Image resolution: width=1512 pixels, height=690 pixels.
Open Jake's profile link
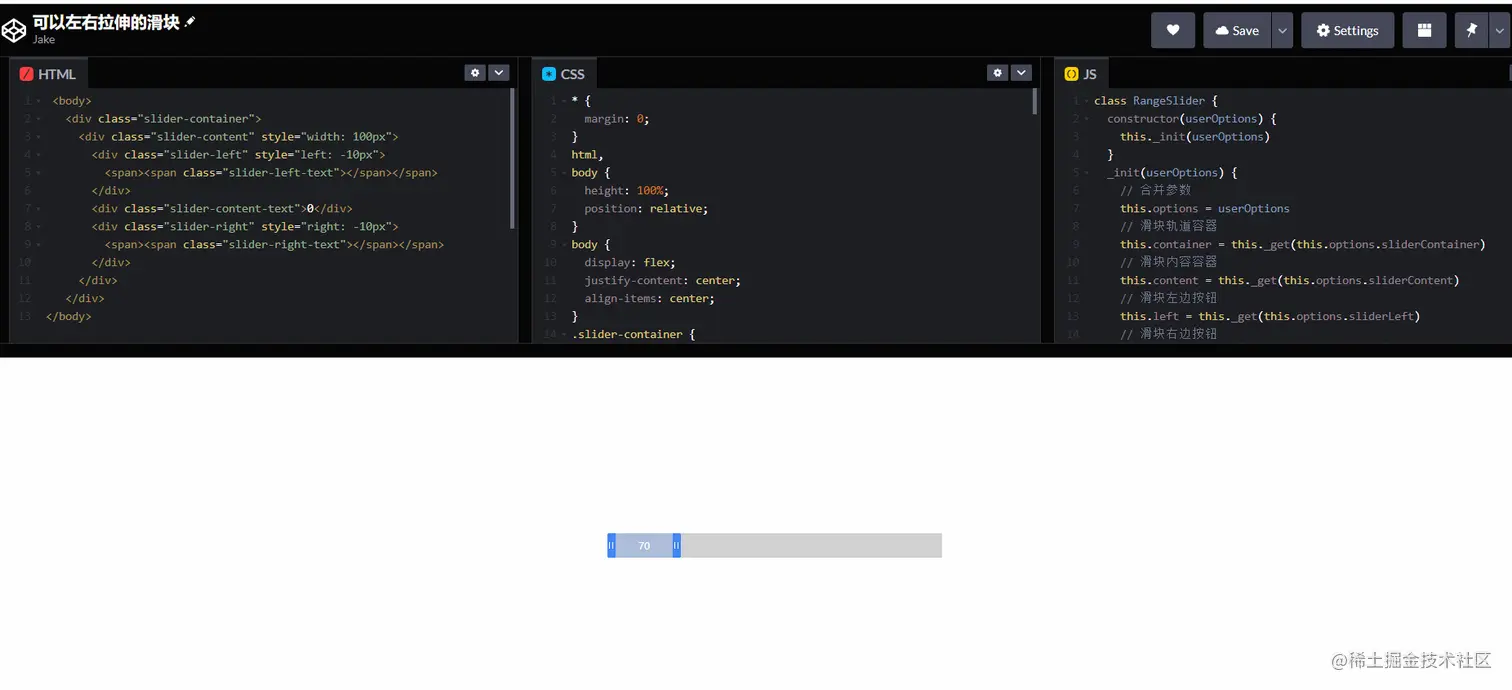click(x=43, y=40)
